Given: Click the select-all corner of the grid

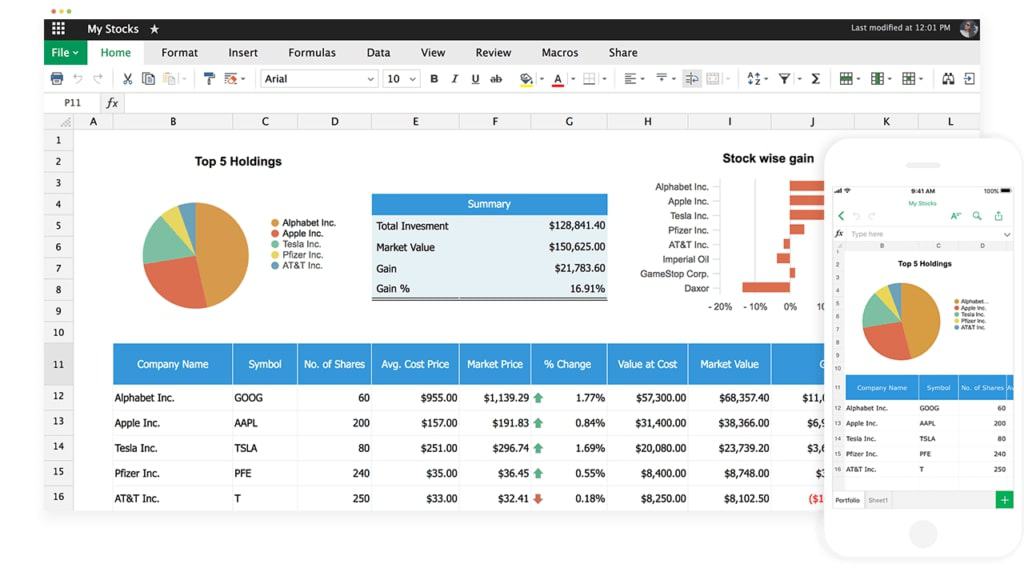Looking at the screenshot, I should [59, 121].
